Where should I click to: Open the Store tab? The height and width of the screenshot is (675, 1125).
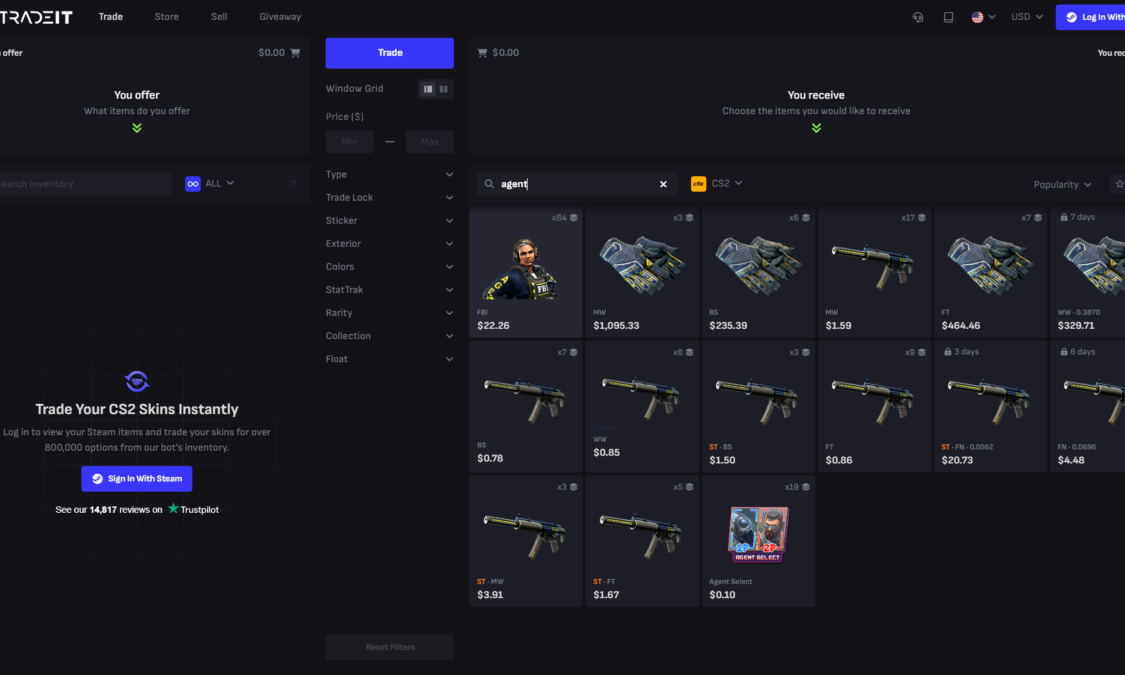pos(166,16)
